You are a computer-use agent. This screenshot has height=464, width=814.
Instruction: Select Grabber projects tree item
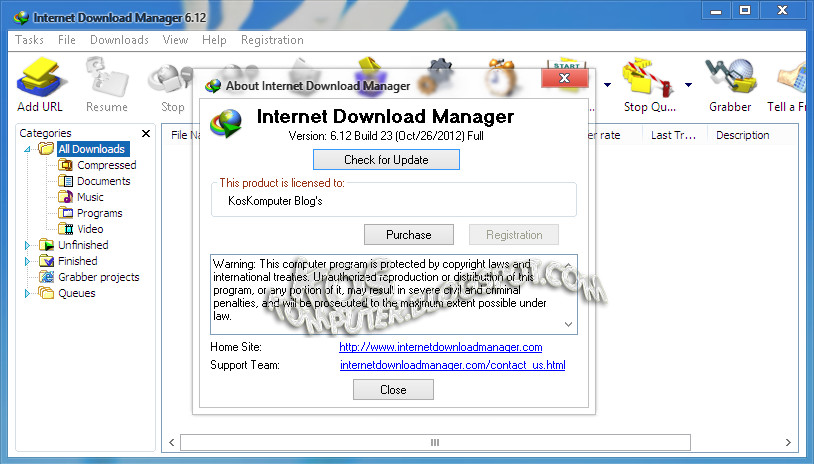pyautogui.click(x=99, y=277)
